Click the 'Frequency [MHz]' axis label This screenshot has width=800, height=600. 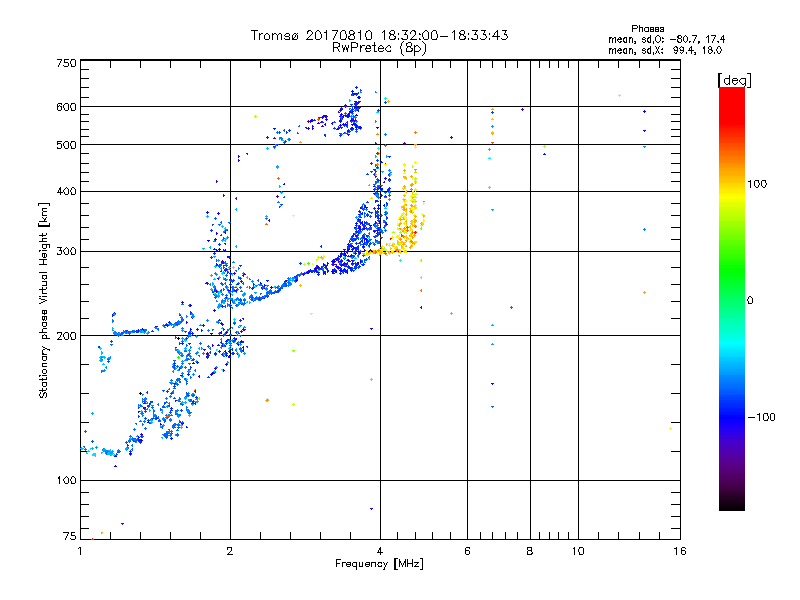point(379,564)
